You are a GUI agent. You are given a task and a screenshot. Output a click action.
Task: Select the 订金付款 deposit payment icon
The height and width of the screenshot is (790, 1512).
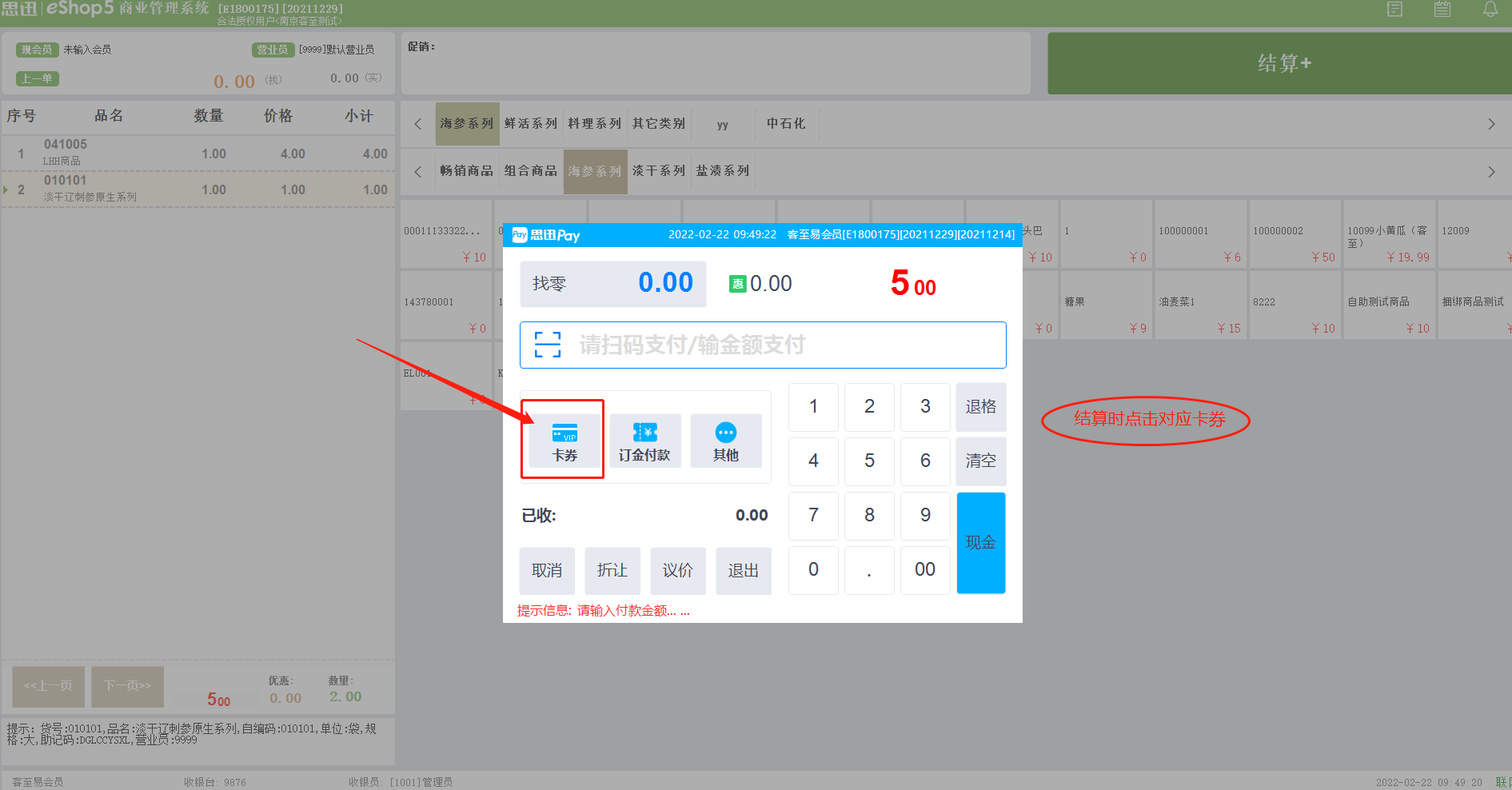coord(644,441)
